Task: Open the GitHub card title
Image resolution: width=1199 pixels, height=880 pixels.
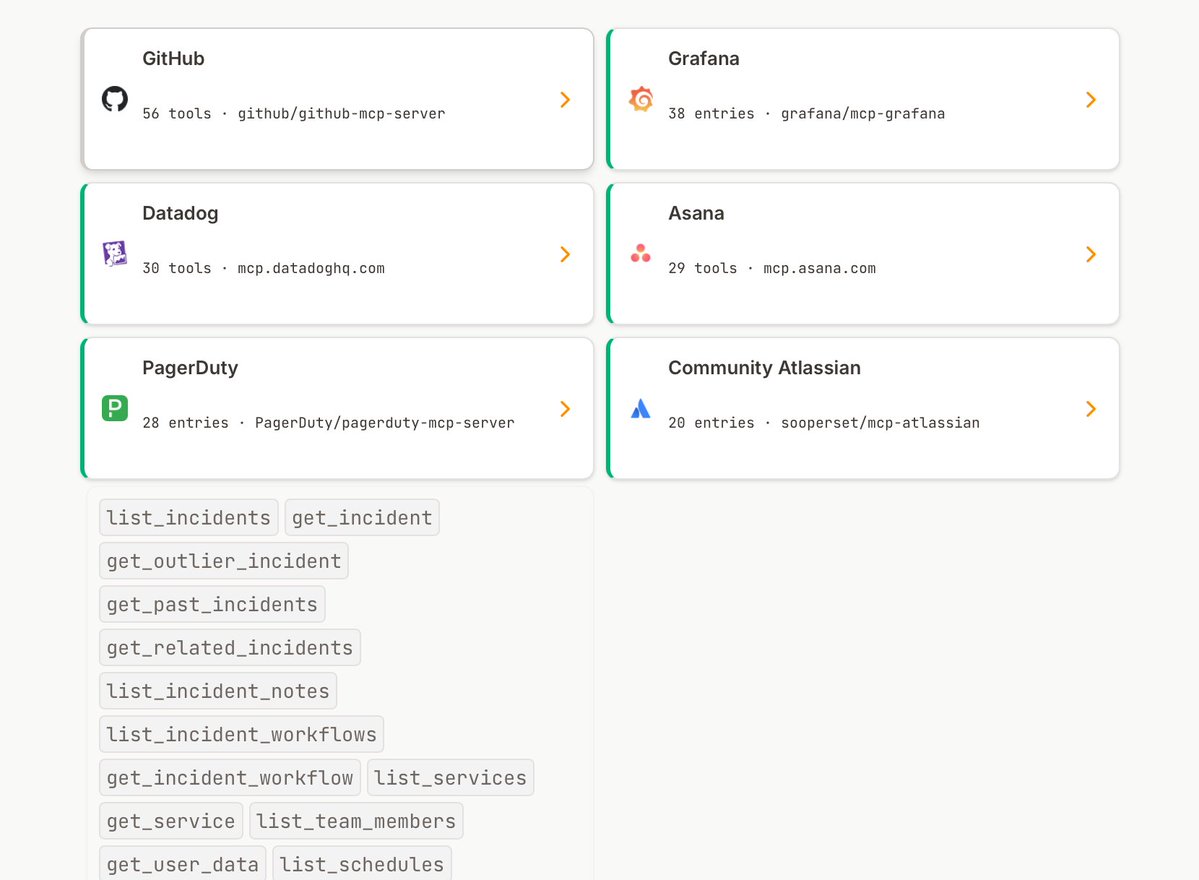Action: (x=174, y=59)
